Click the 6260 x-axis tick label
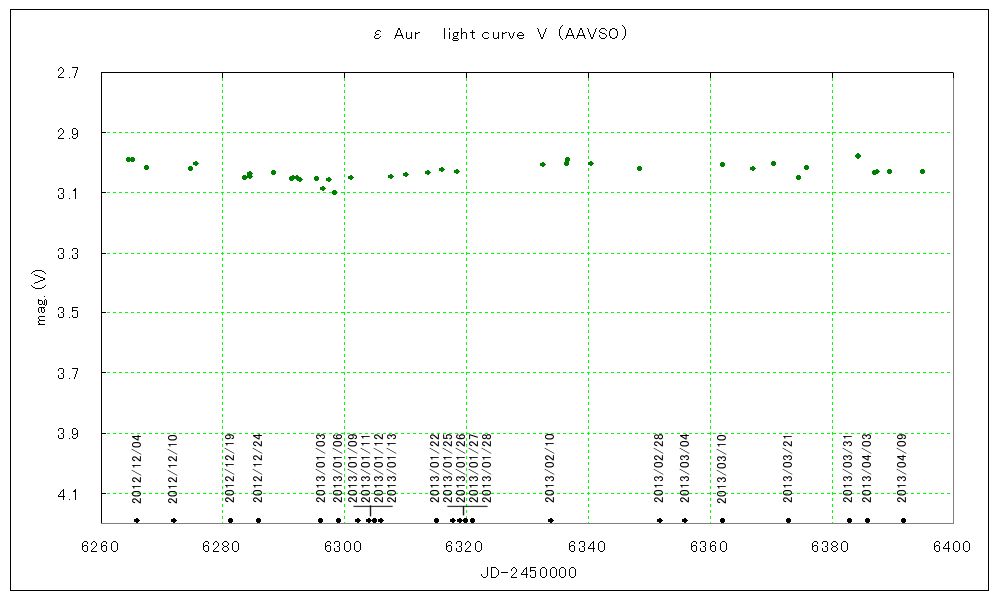Screen dimensions: 1000x600 coord(100,547)
